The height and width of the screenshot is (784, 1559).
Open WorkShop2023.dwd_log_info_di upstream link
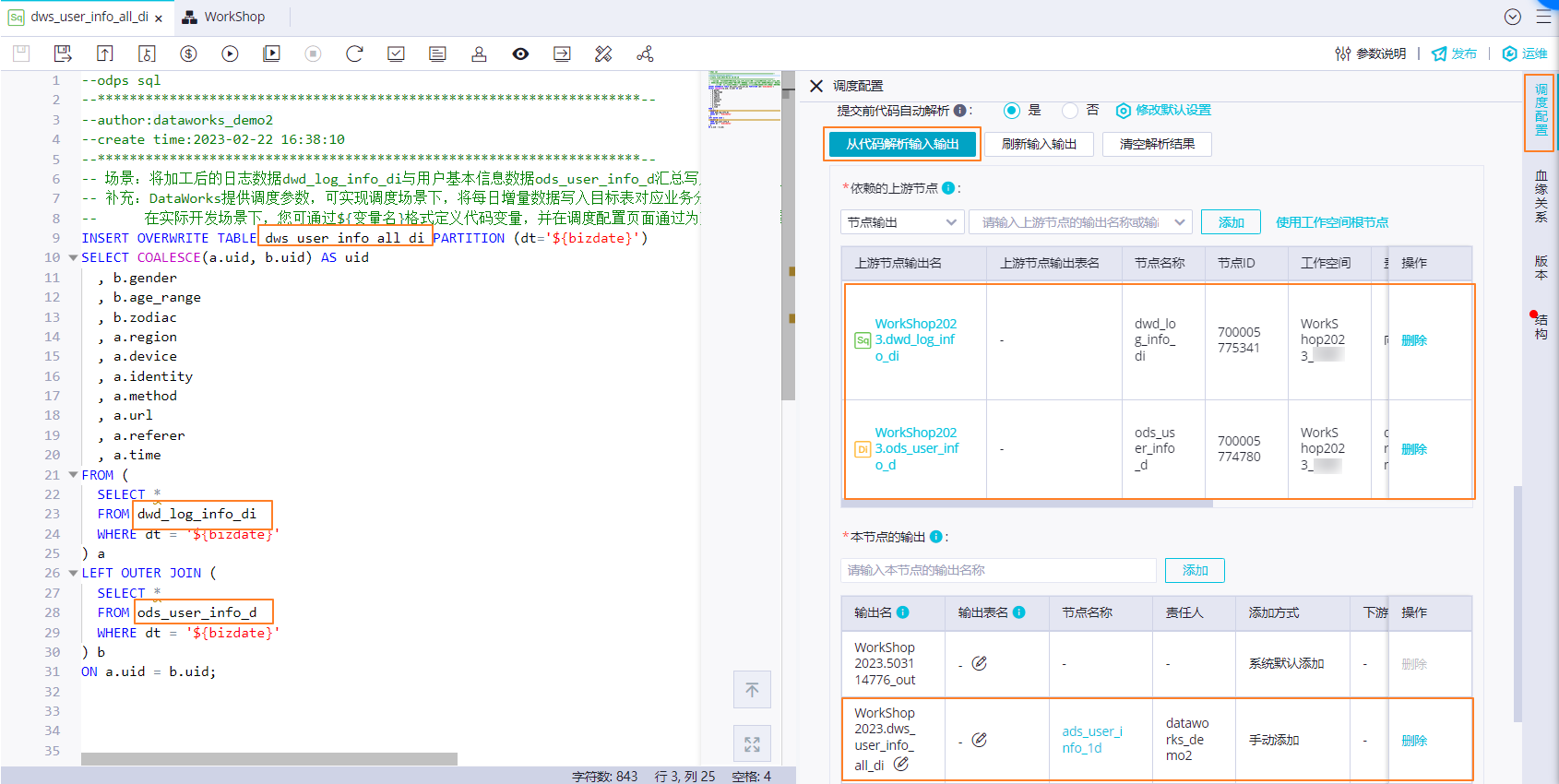915,339
